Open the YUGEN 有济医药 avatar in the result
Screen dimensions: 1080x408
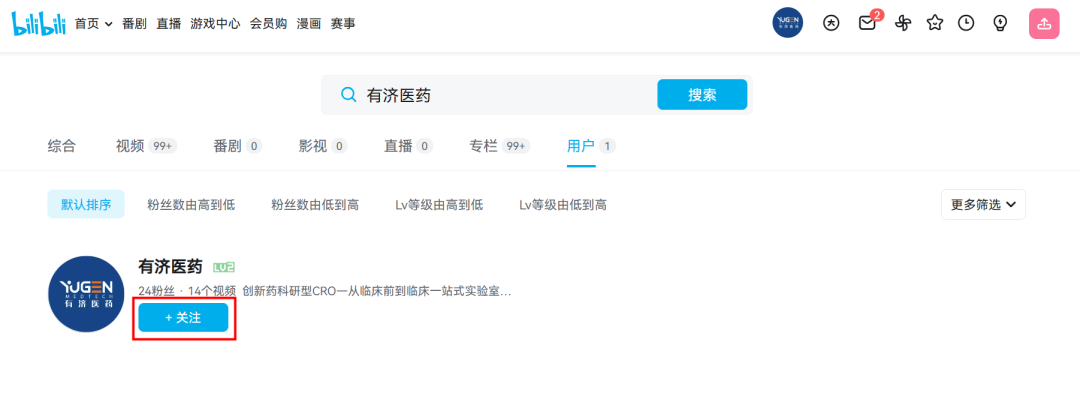tap(86, 294)
